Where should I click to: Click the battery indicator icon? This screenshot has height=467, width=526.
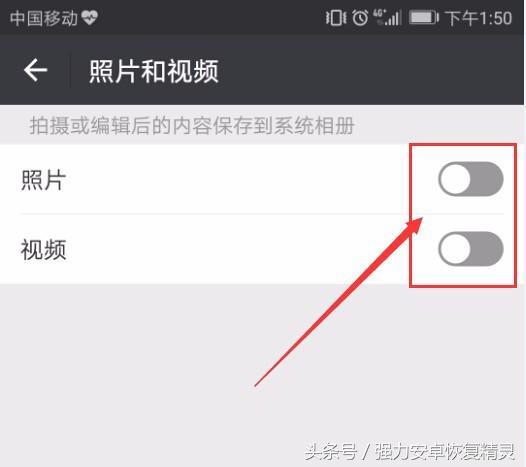pos(424,17)
